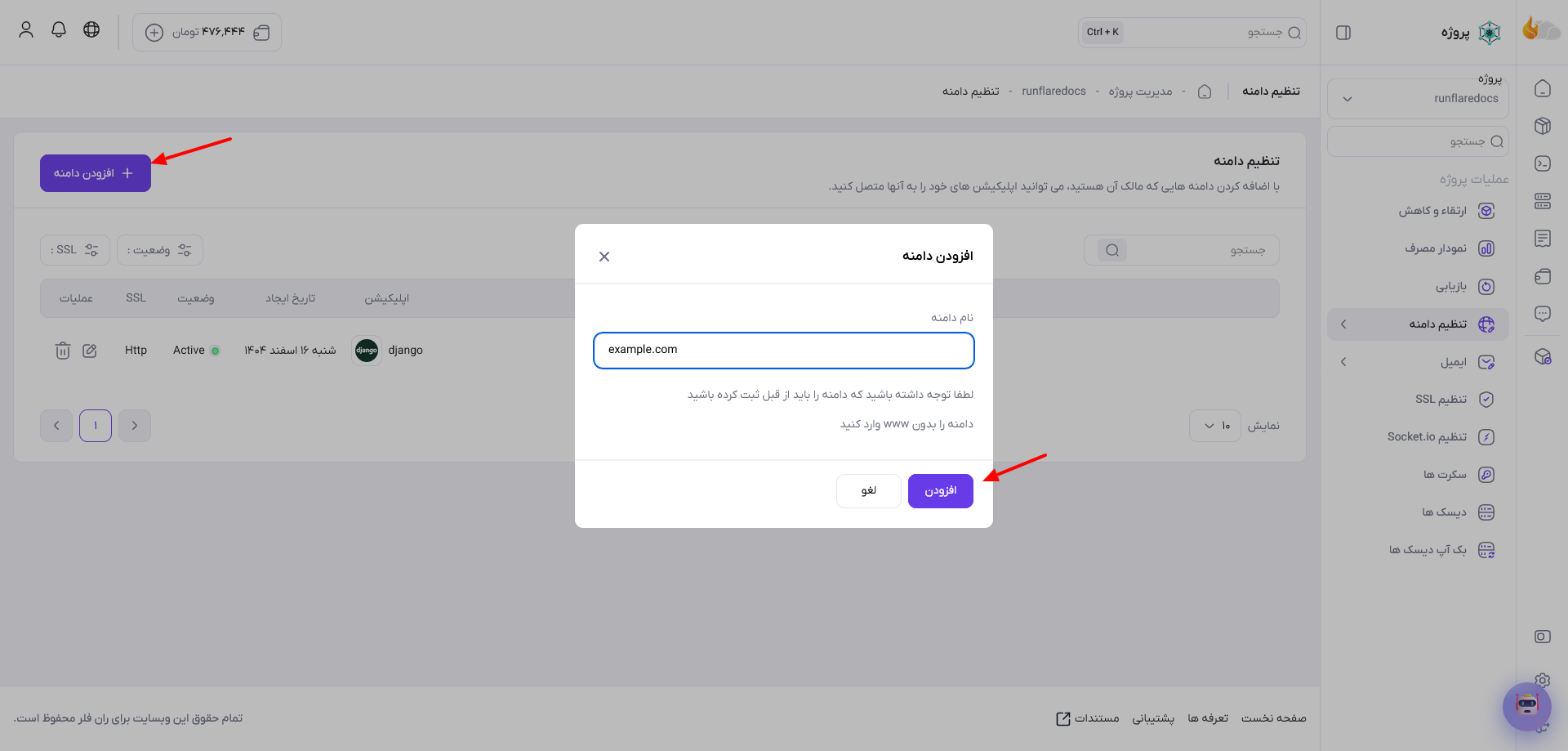Toggle the sidebar collapse panel icon
The width and height of the screenshot is (1568, 751).
(x=1343, y=33)
